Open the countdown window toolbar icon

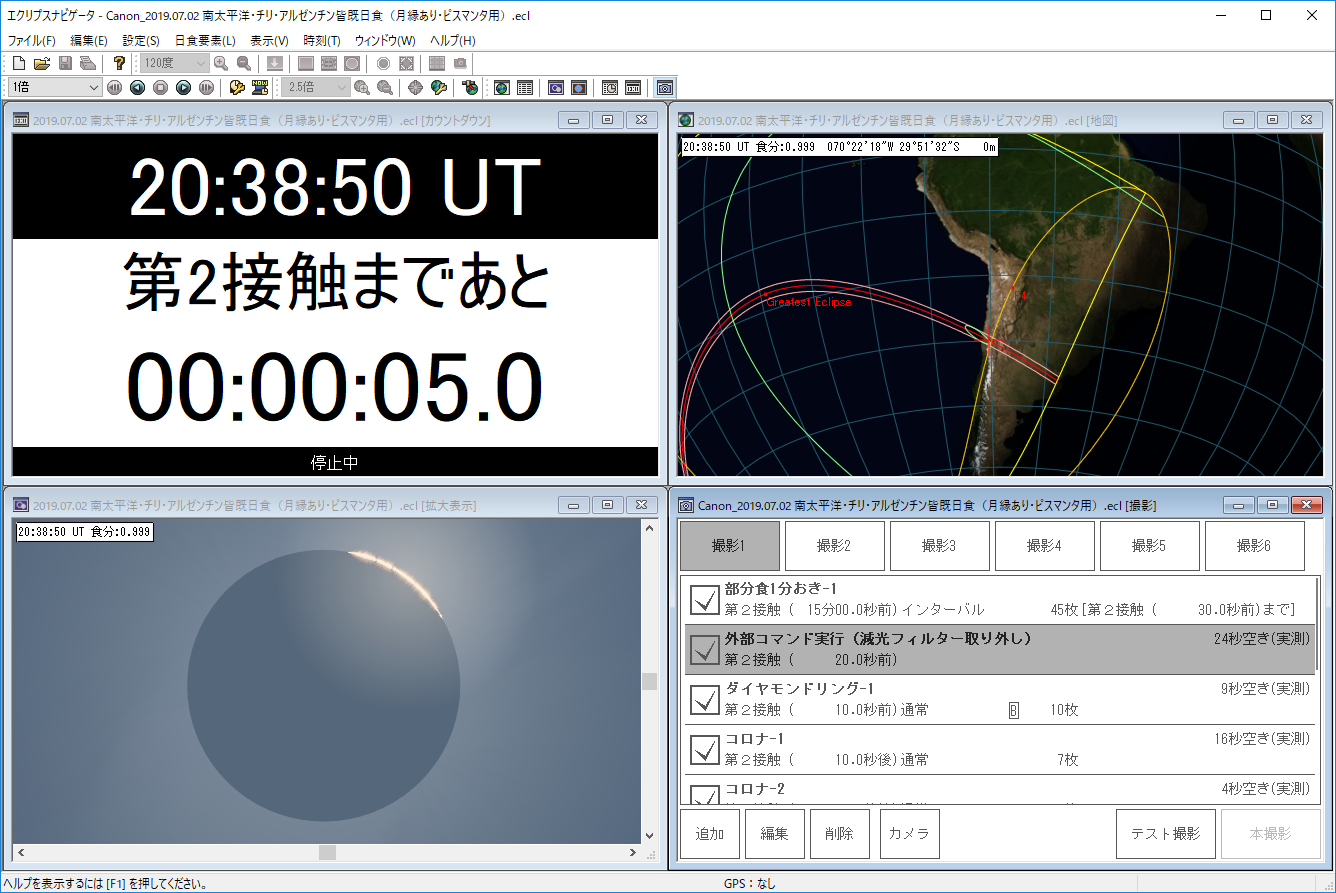click(633, 88)
